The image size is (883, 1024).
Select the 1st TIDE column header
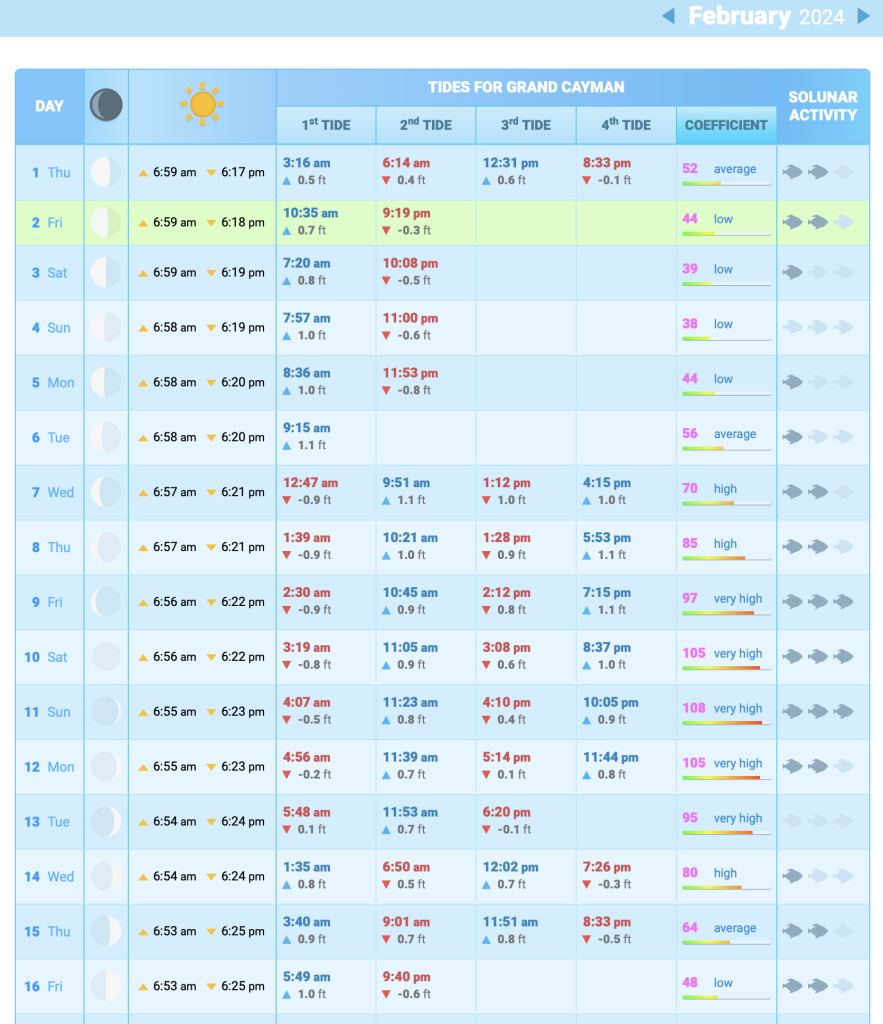(x=326, y=125)
